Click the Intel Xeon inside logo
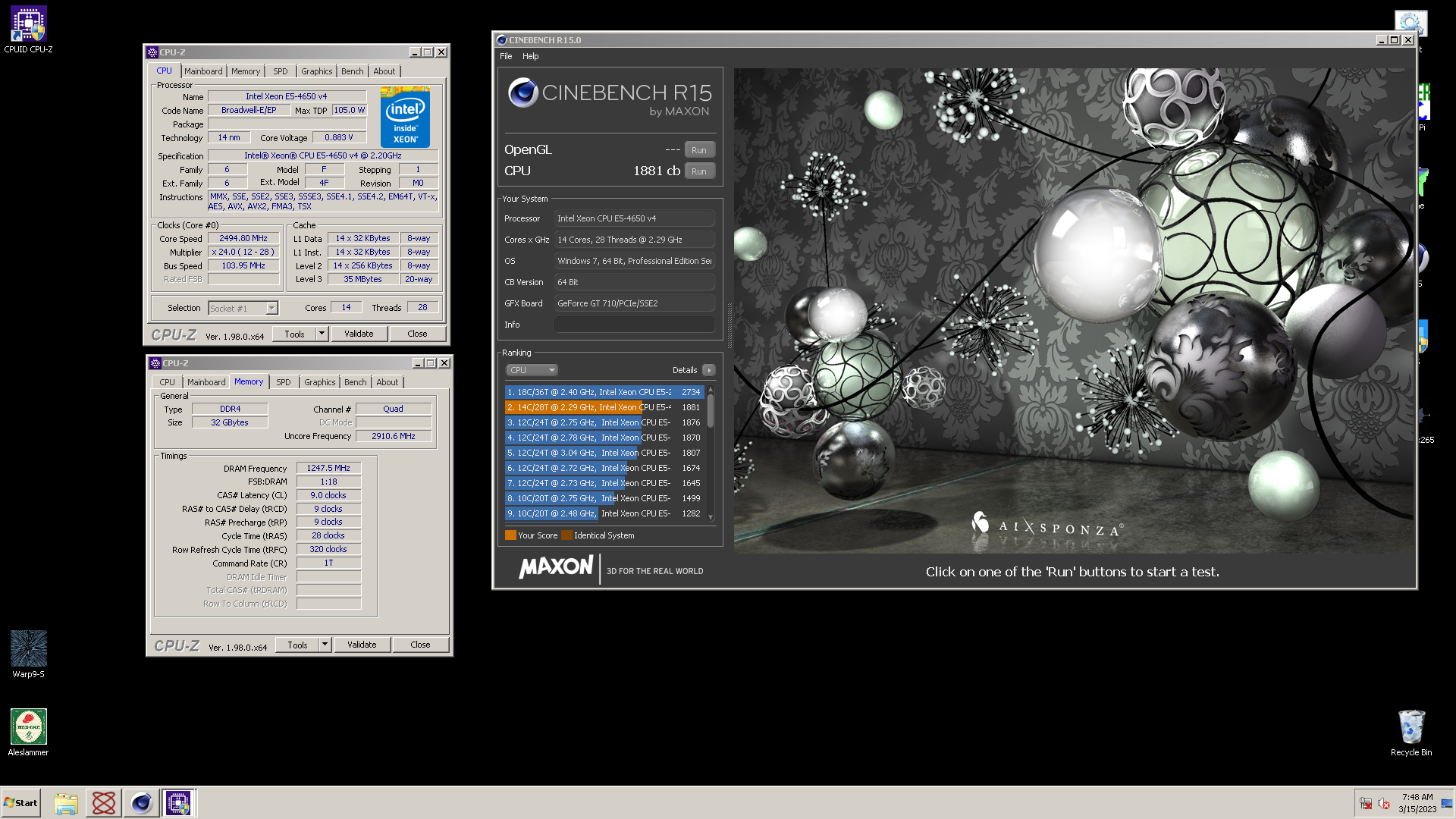Viewport: 1456px width, 819px height. point(405,117)
